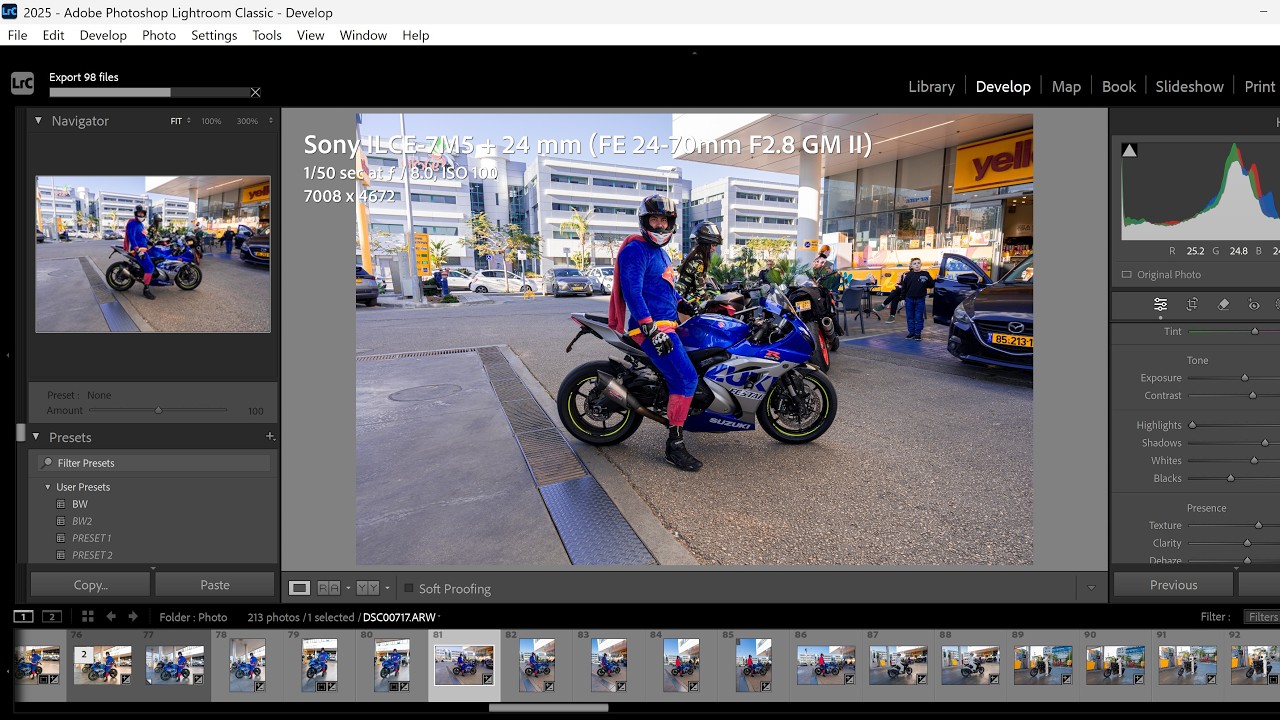
Task: Select Before/After Y Y view icon
Action: coord(367,588)
